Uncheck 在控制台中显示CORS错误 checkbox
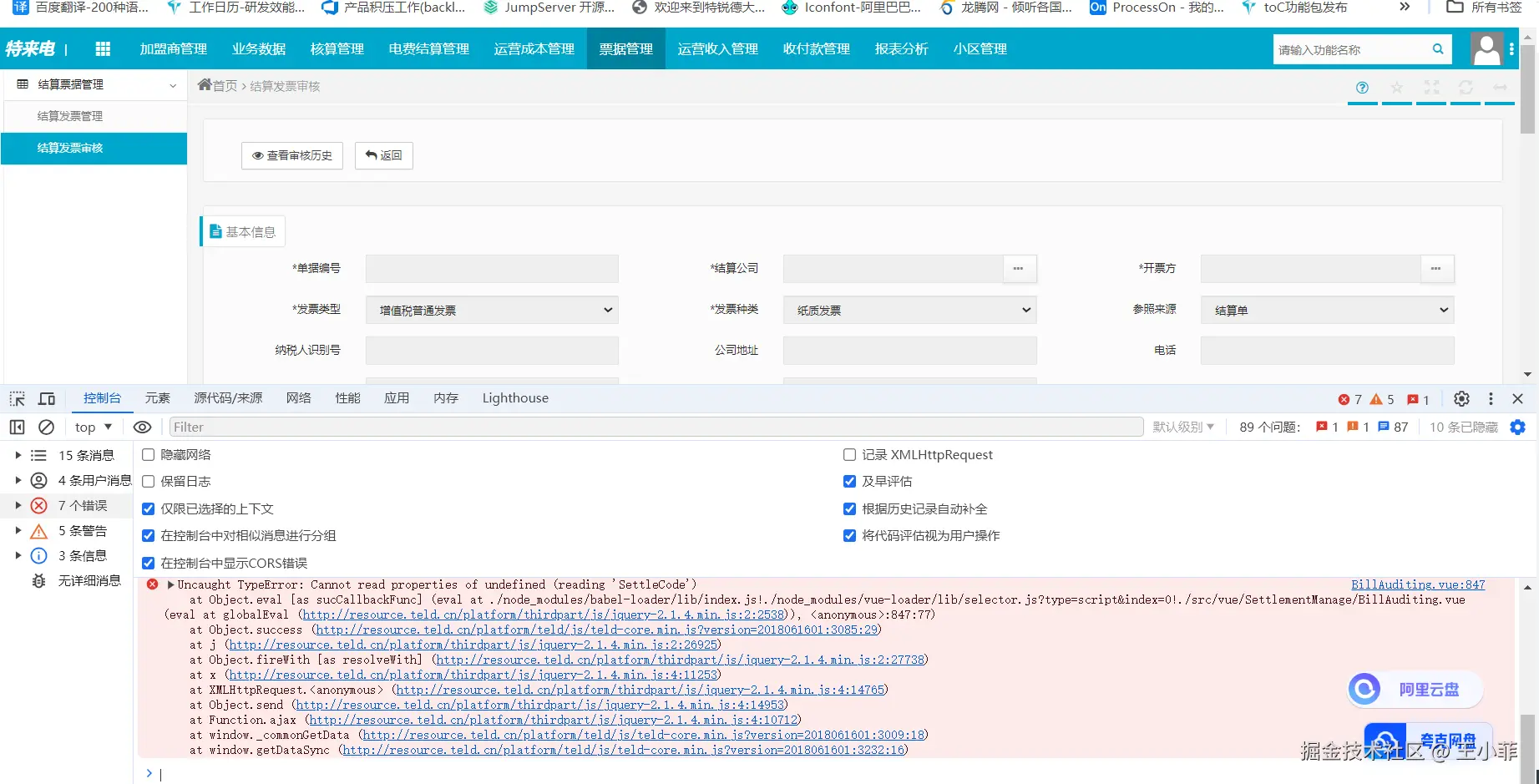Viewport: 1539px width, 784px height. (149, 564)
